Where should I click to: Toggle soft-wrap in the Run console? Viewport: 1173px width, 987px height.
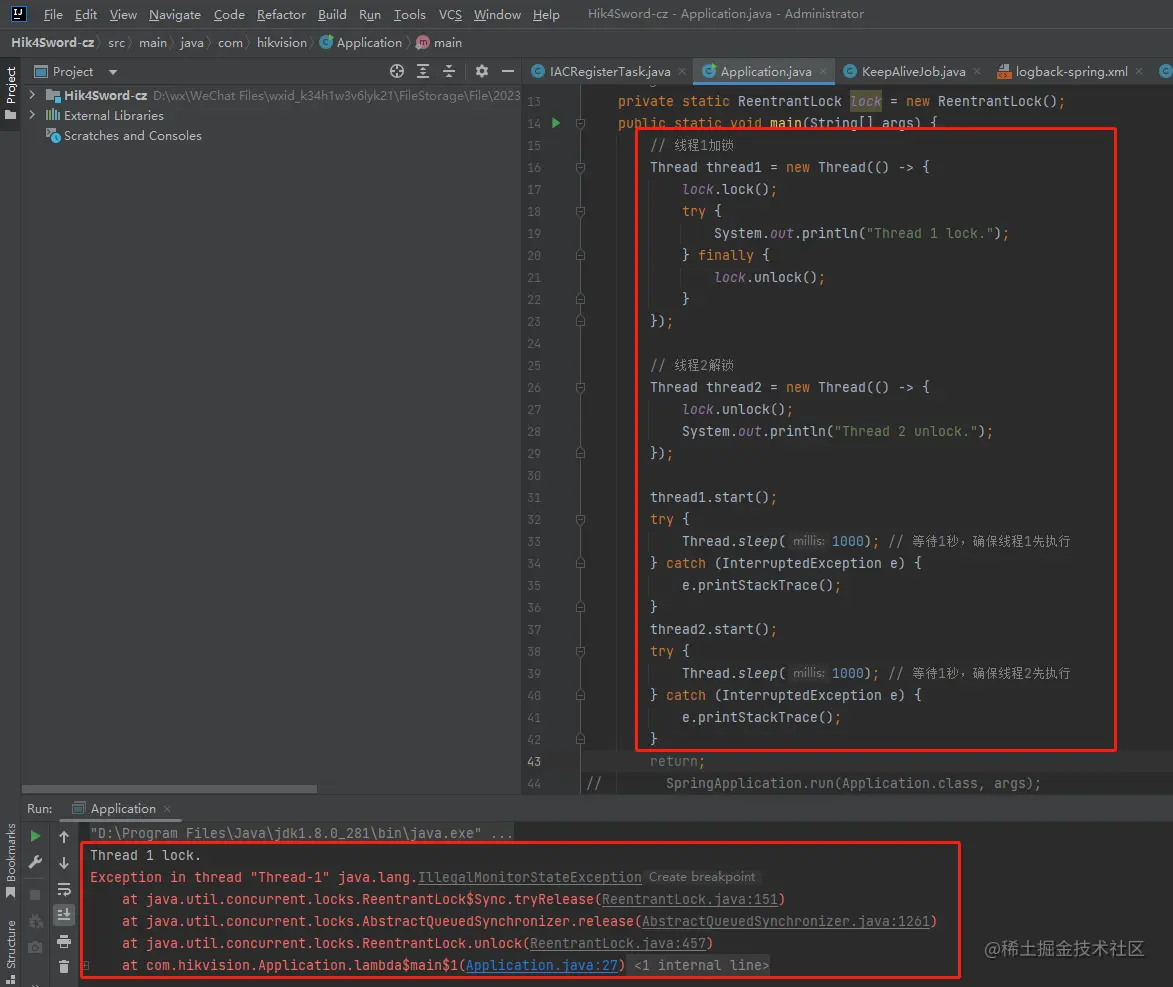coord(64,890)
